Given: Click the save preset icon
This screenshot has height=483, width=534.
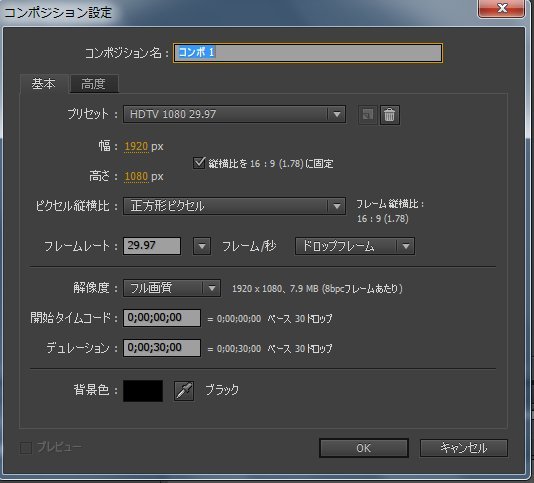Looking at the screenshot, I should click(367, 115).
